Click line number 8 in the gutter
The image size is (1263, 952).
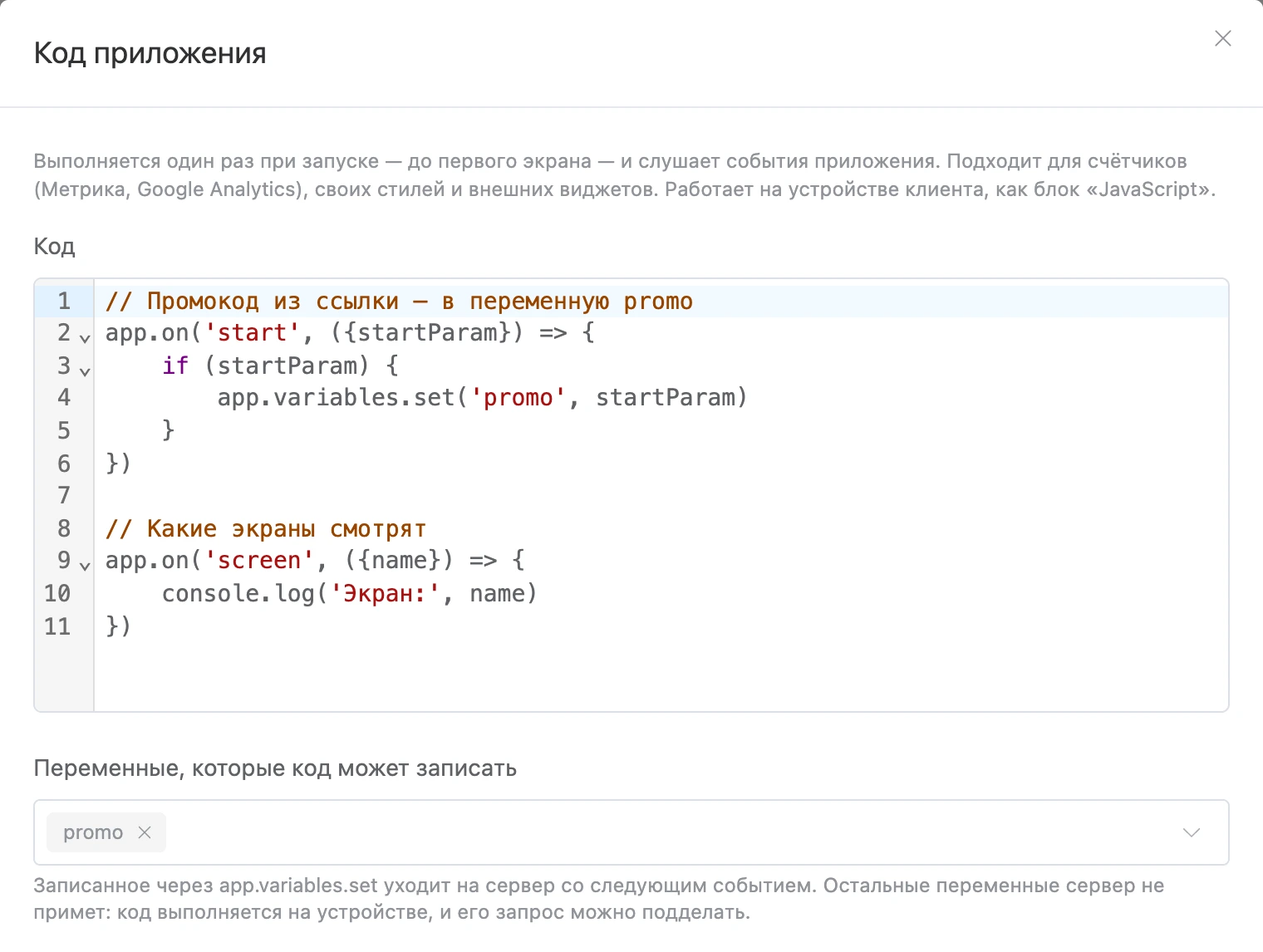[64, 528]
